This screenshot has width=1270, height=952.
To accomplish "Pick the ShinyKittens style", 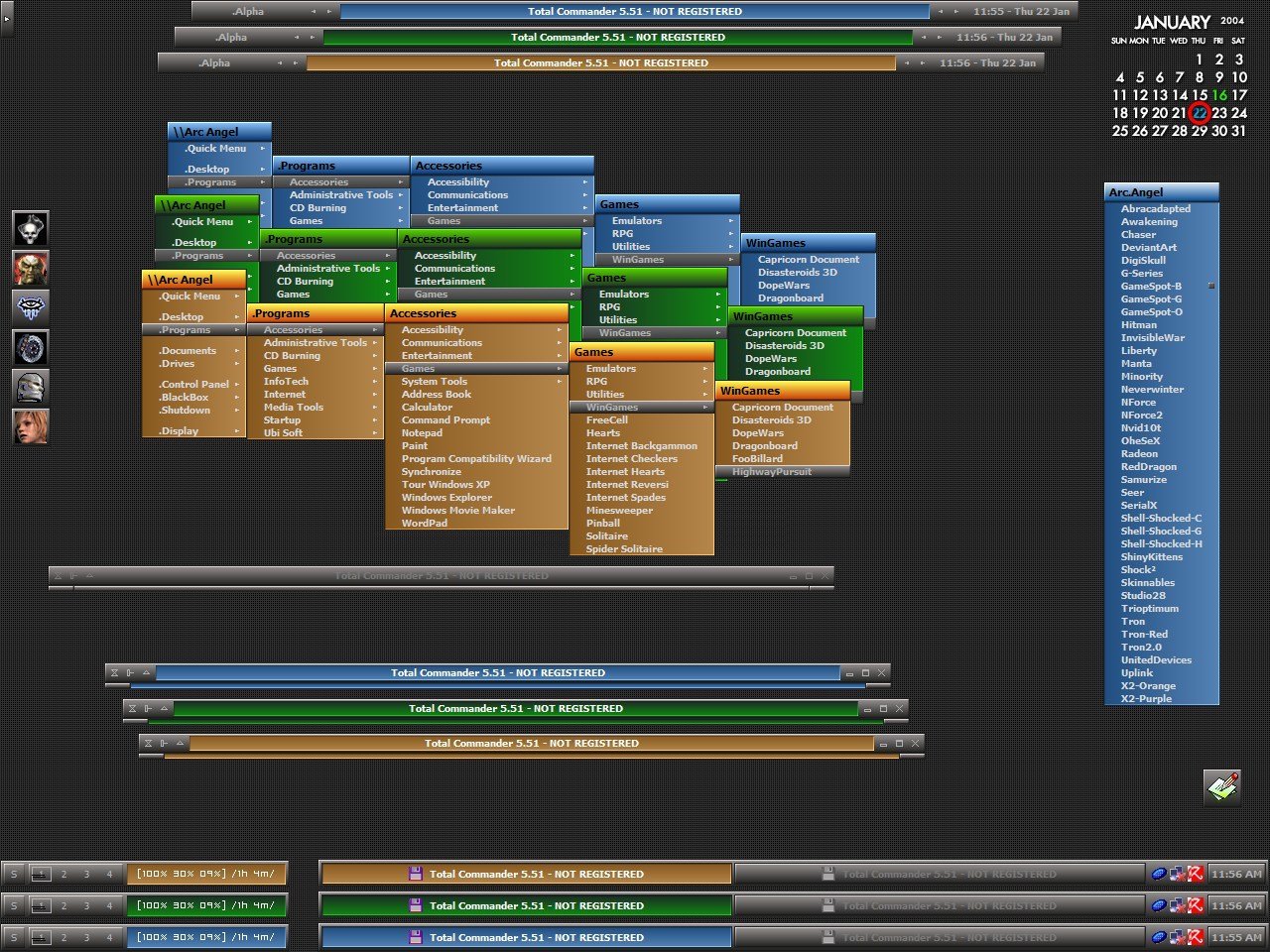I will [x=1161, y=557].
